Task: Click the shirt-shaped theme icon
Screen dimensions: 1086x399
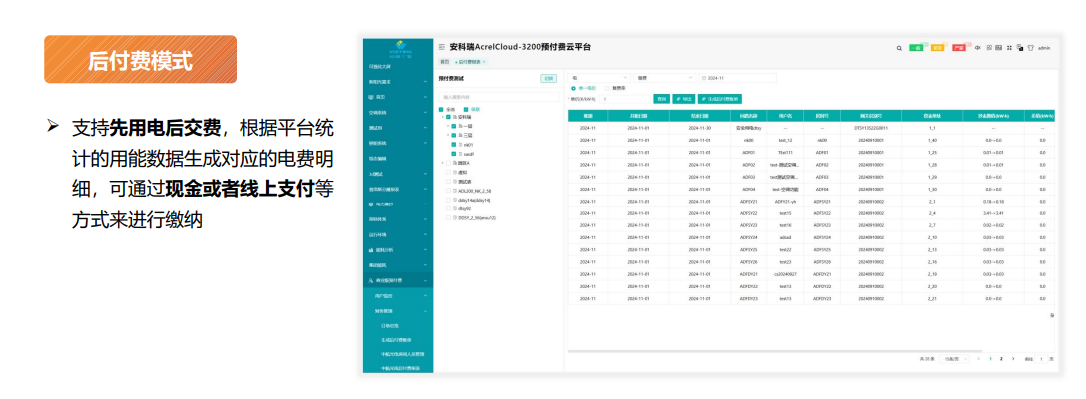Action: click(1030, 48)
